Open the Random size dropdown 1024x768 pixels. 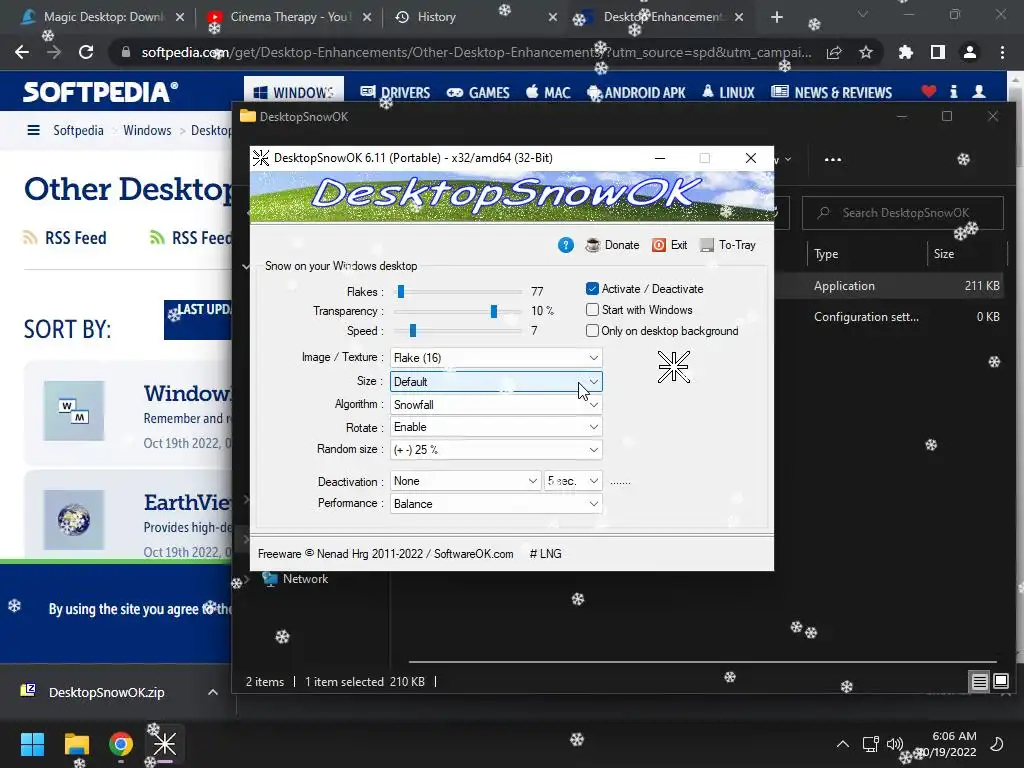[496, 449]
